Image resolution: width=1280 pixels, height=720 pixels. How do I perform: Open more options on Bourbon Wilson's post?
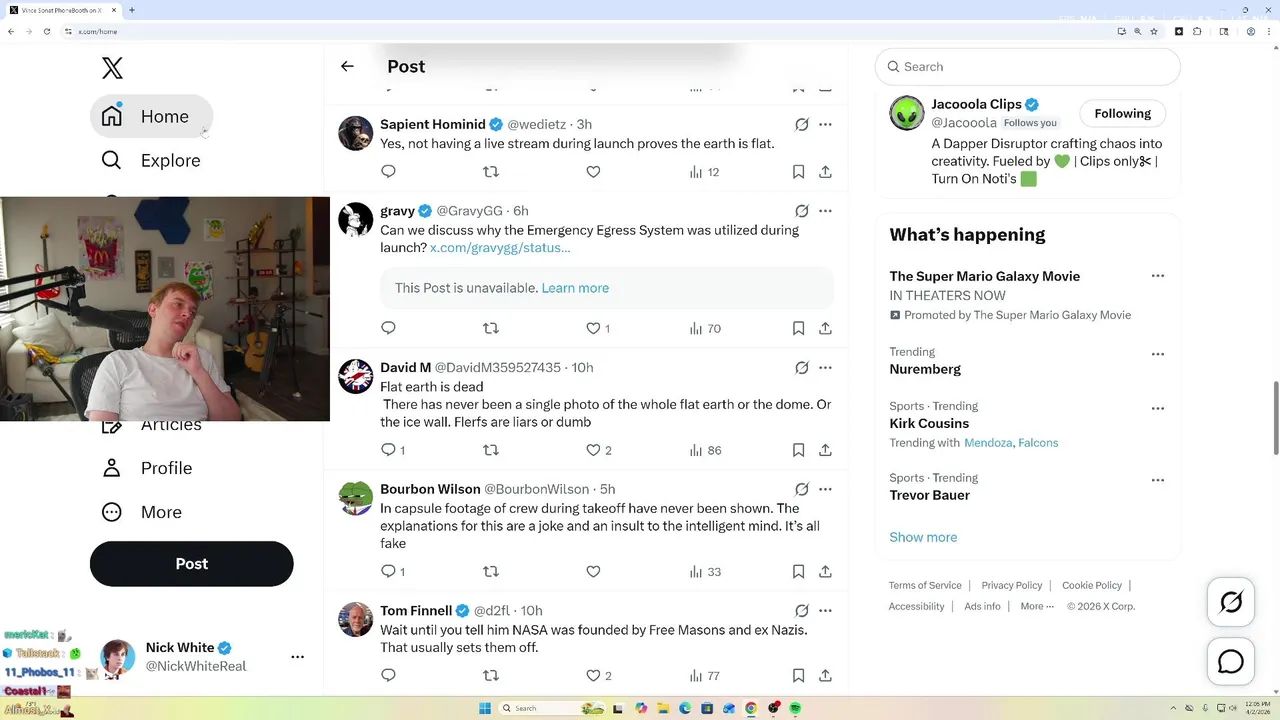pyautogui.click(x=825, y=490)
